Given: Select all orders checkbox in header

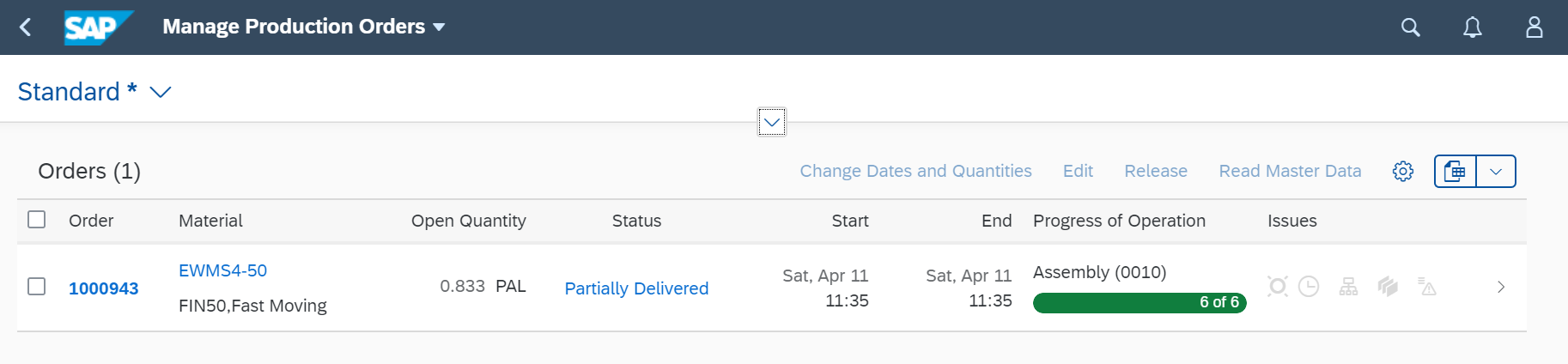Looking at the screenshot, I should click(x=36, y=220).
